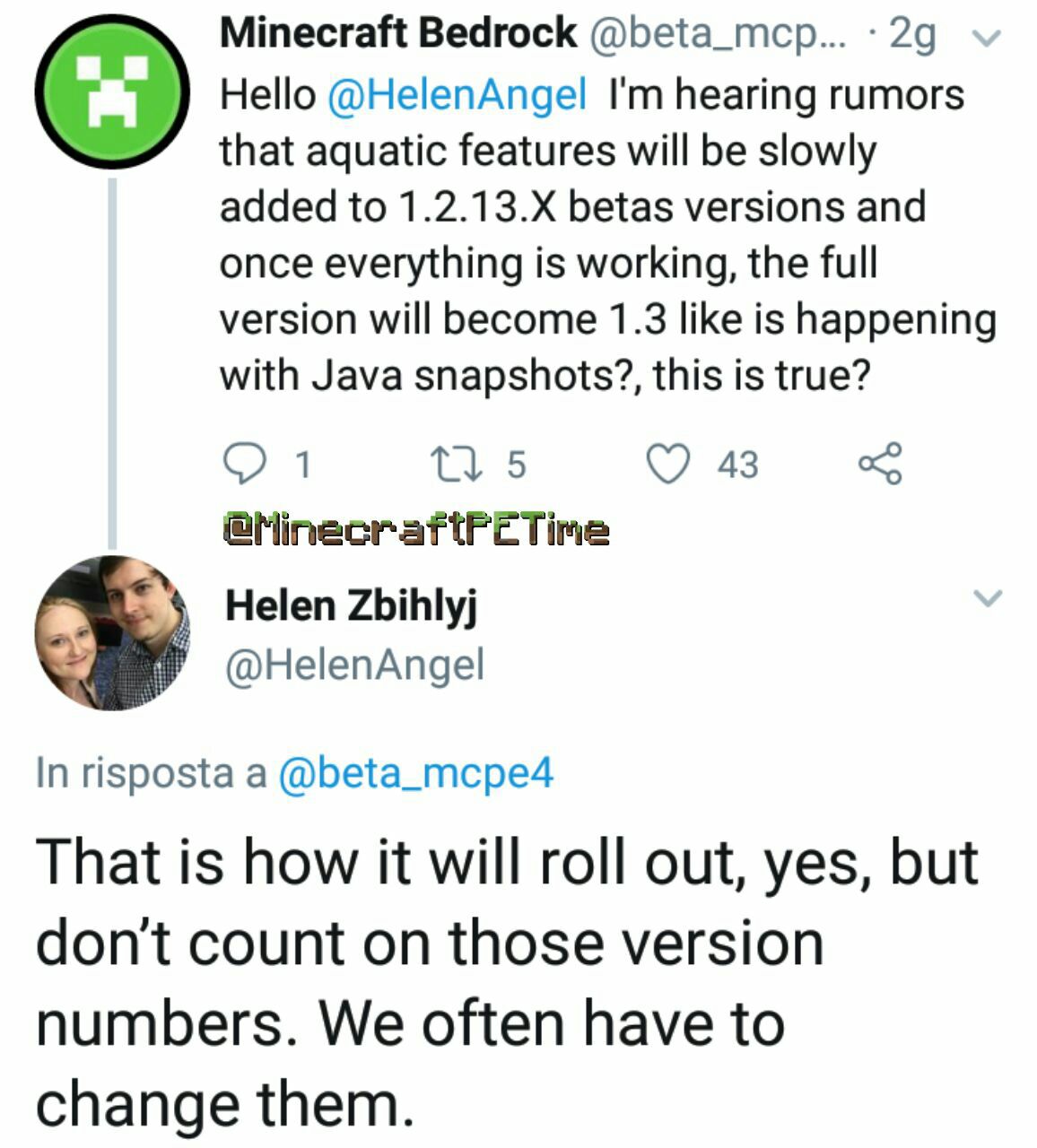The width and height of the screenshot is (1037, 1148).
Task: Expand the Minecraft Bedrock tweet options chevron
Action: (986, 38)
